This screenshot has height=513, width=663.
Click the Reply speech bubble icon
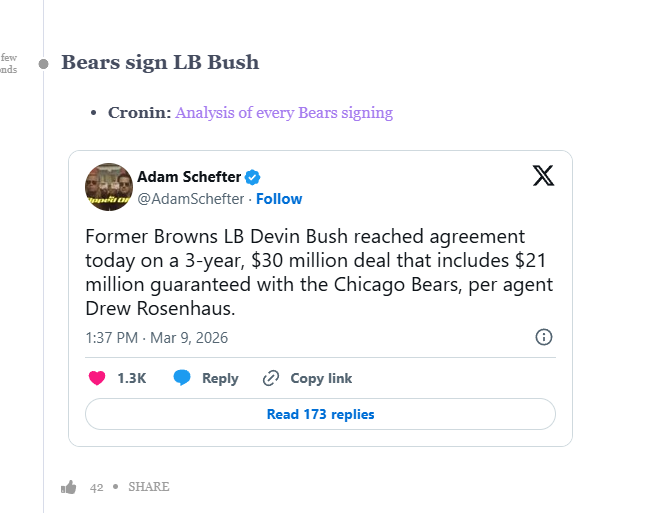pyautogui.click(x=182, y=378)
